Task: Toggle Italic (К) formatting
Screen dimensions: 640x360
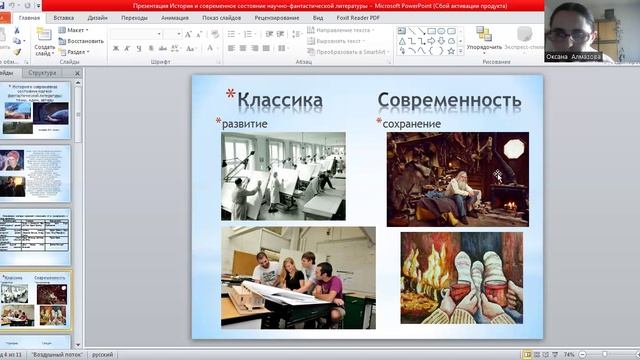Action: click(127, 49)
